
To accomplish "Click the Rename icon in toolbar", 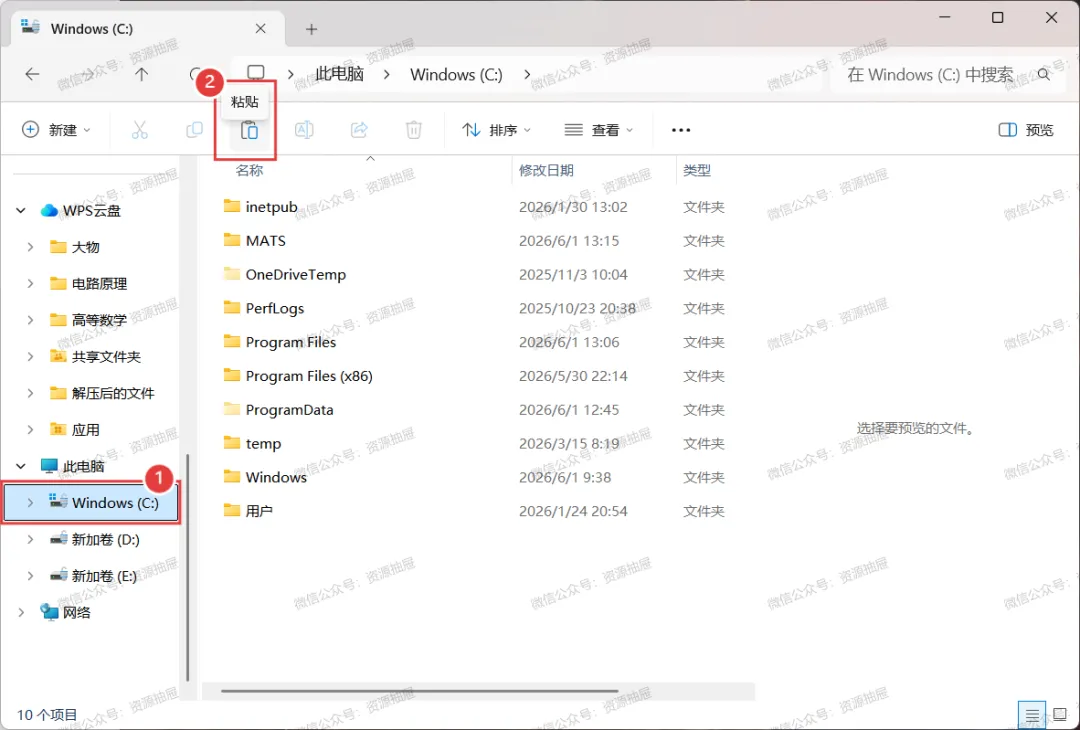I will click(304, 129).
